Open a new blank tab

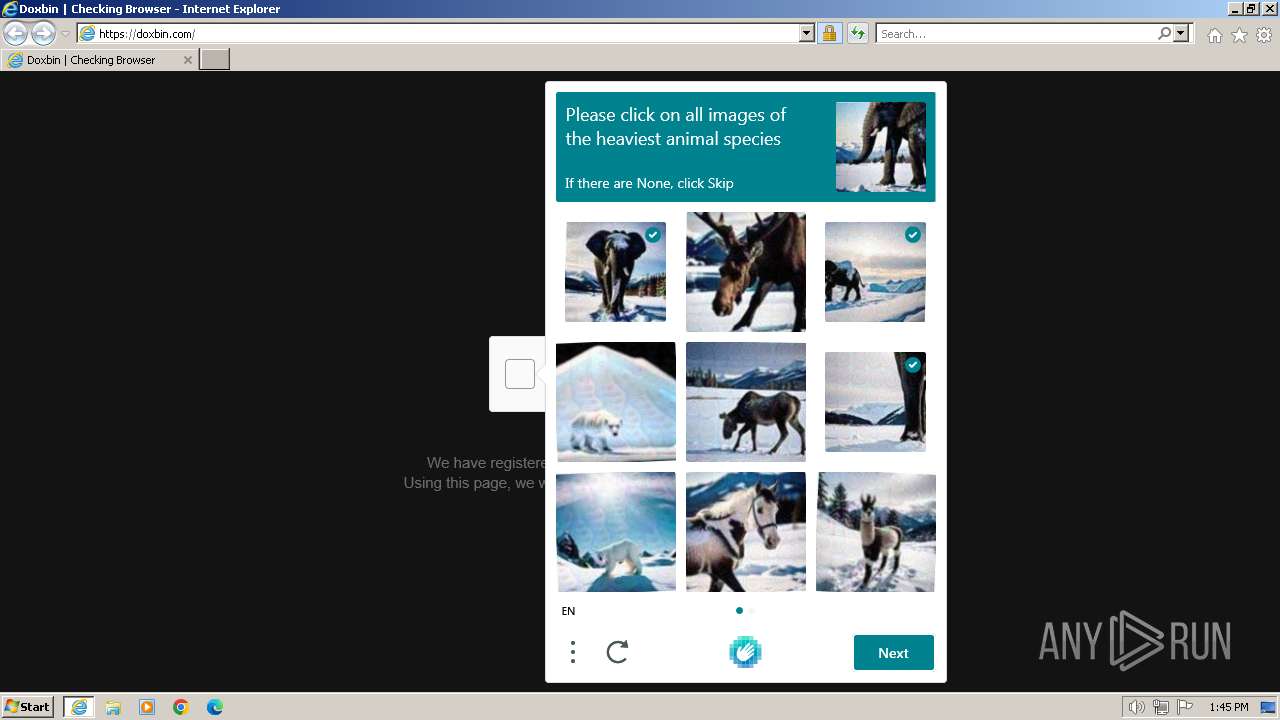pyautogui.click(x=215, y=60)
